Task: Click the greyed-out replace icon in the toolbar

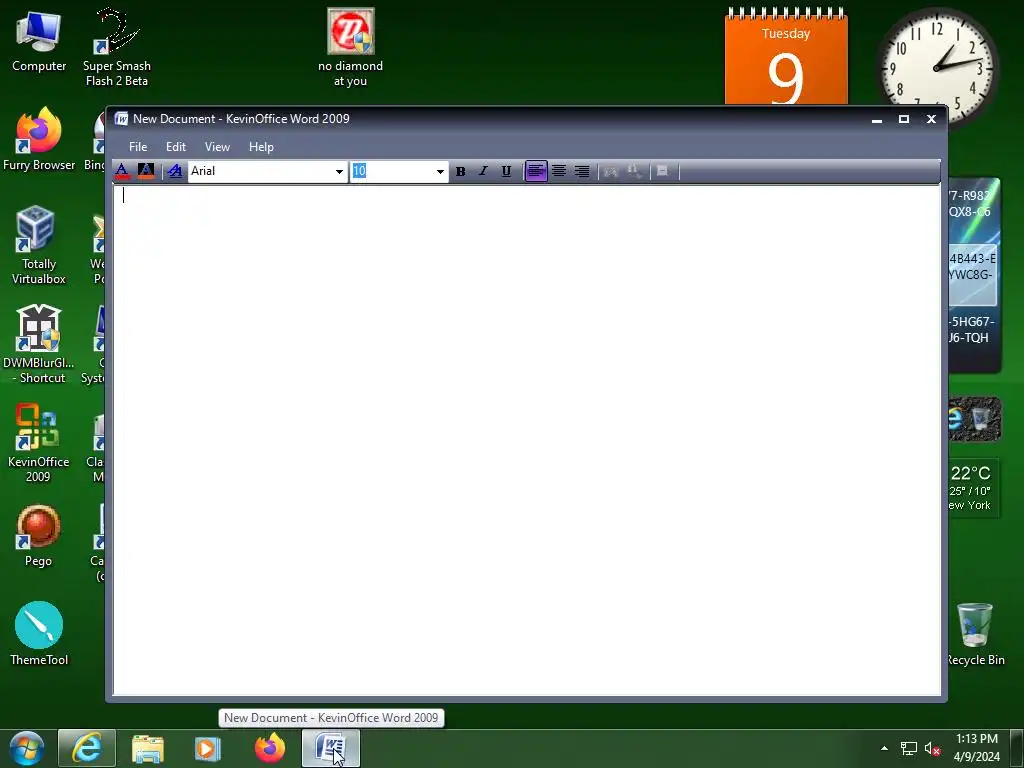Action: coord(634,171)
